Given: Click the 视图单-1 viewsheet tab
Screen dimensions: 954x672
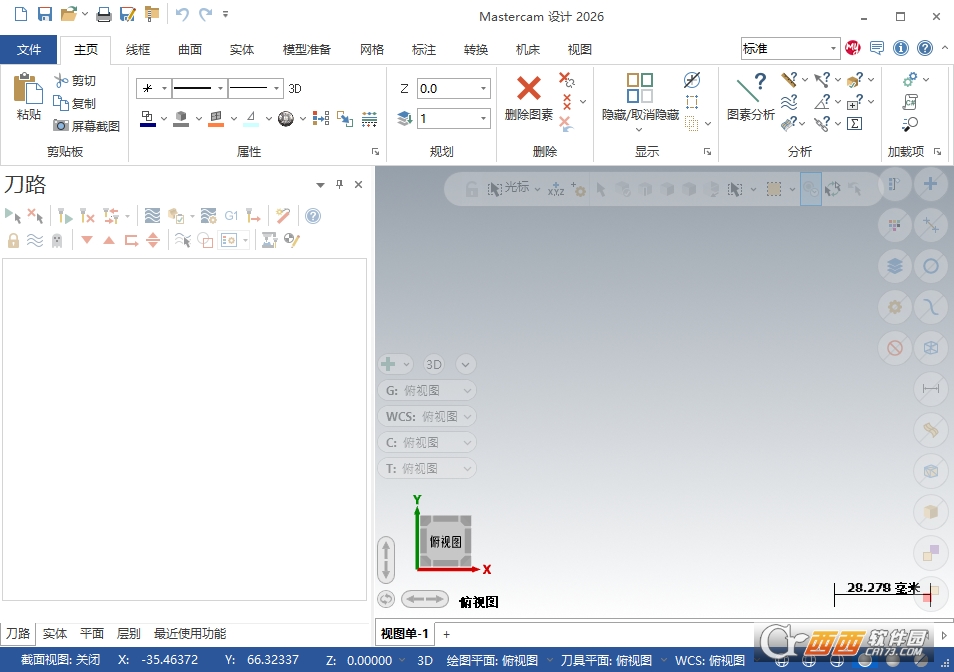Looking at the screenshot, I should (x=405, y=634).
